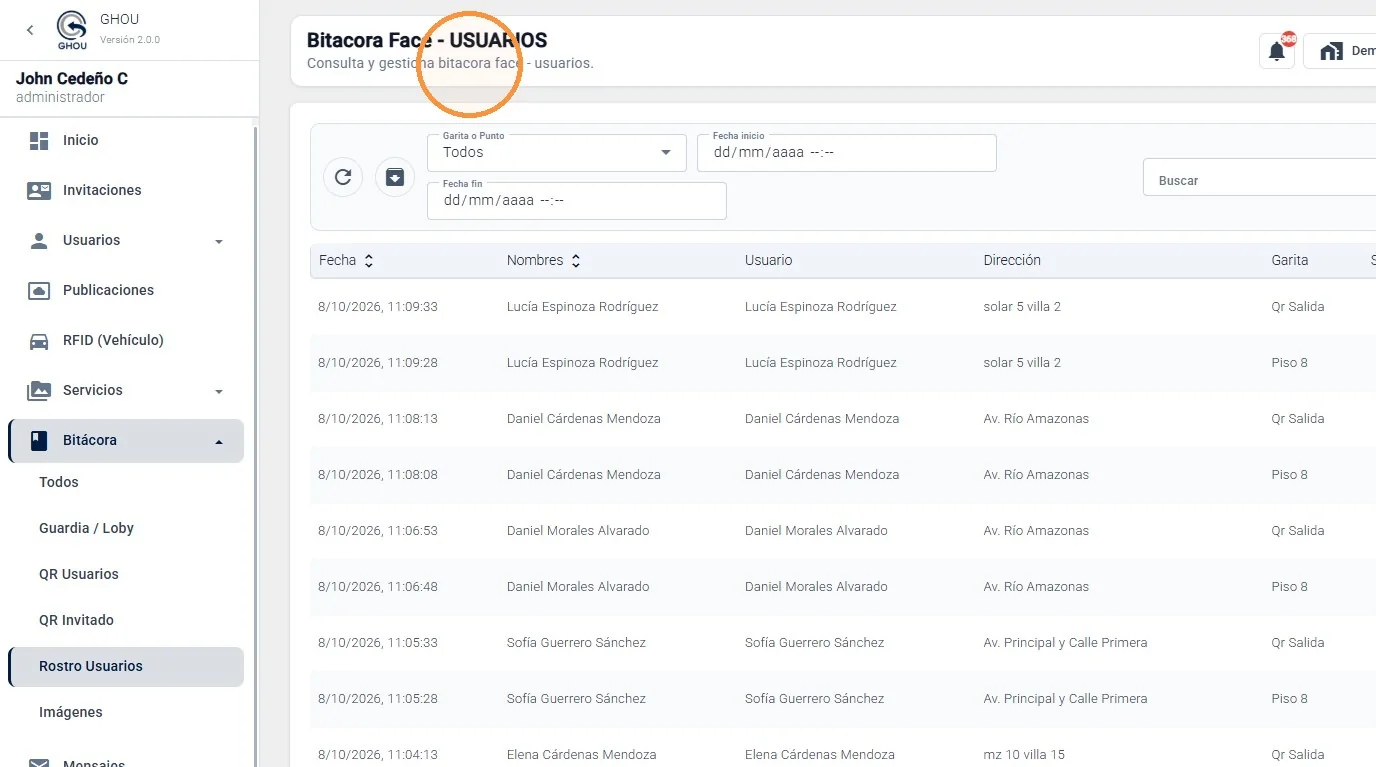1376x767 pixels.
Task: Click the RFID car icon
Action: [39, 340]
